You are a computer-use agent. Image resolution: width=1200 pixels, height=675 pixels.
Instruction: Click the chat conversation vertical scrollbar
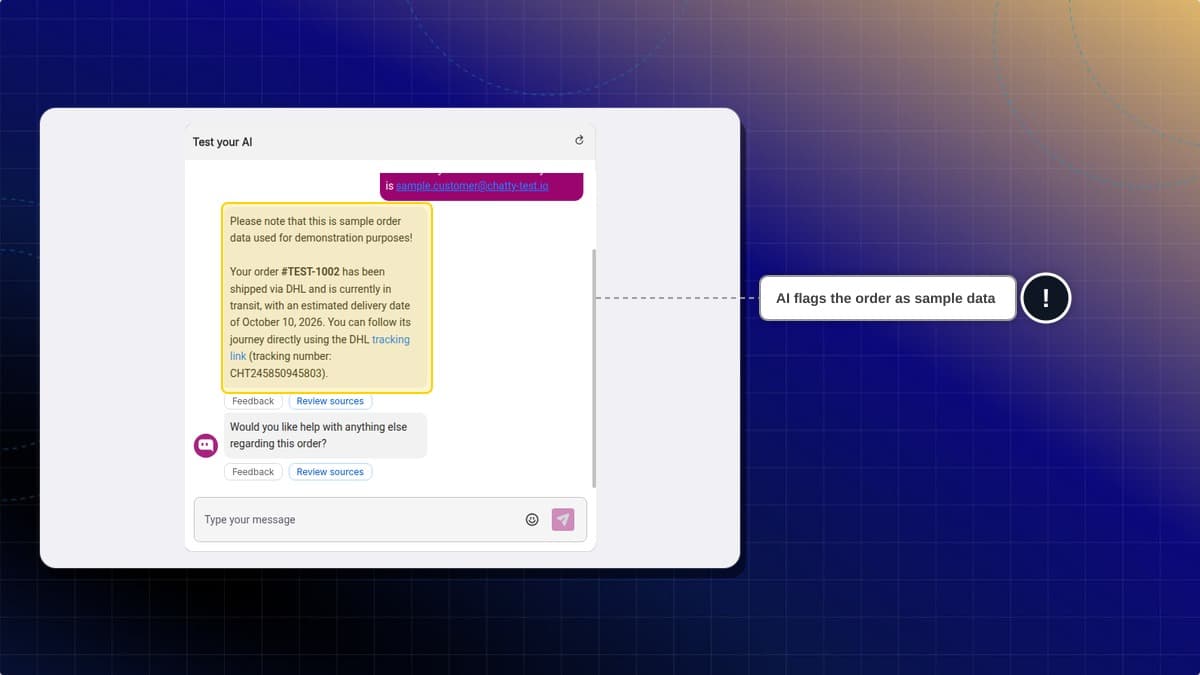594,368
